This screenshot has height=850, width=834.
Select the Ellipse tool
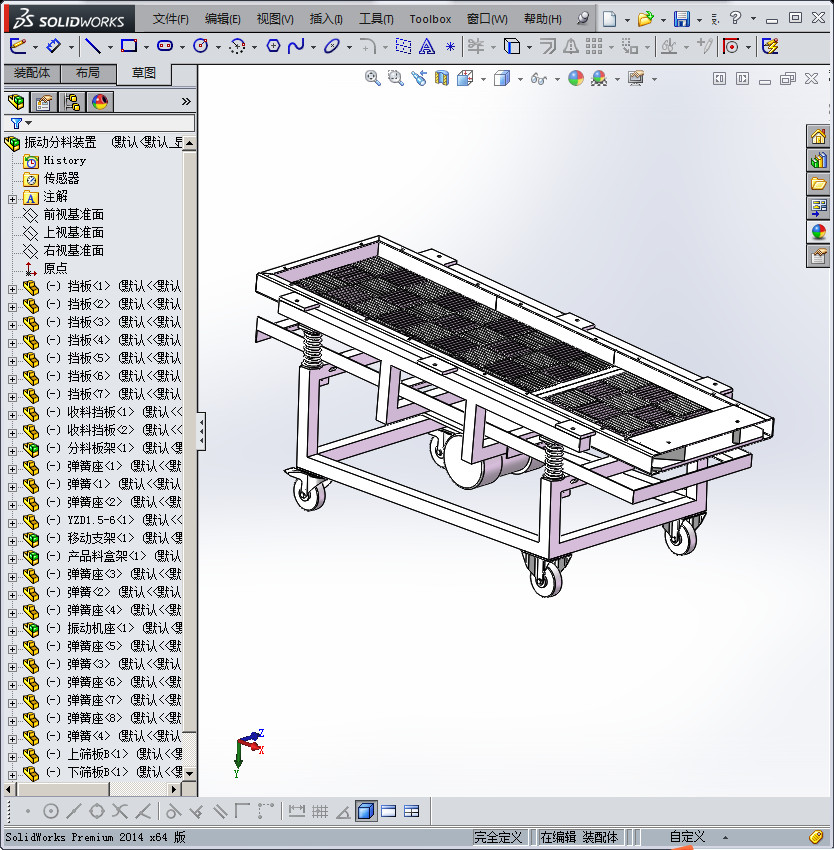331,47
